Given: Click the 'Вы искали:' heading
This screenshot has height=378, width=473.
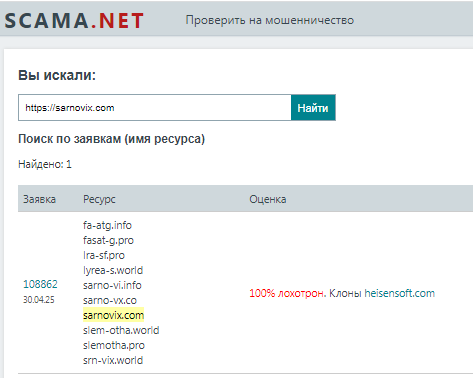Looking at the screenshot, I should point(57,75).
